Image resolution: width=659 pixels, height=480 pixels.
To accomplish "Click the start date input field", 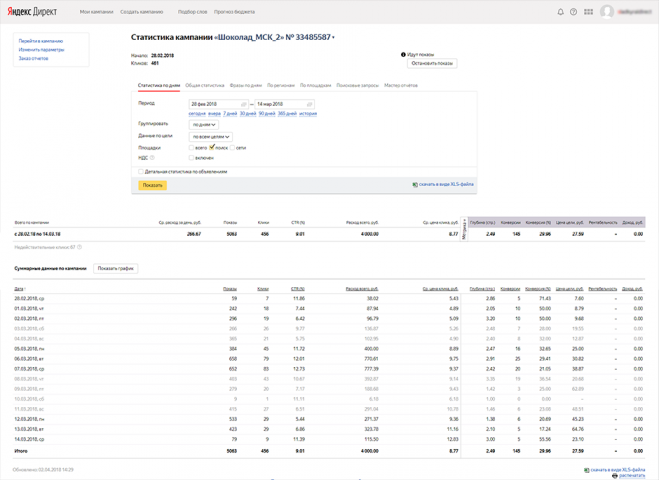I will tap(219, 104).
